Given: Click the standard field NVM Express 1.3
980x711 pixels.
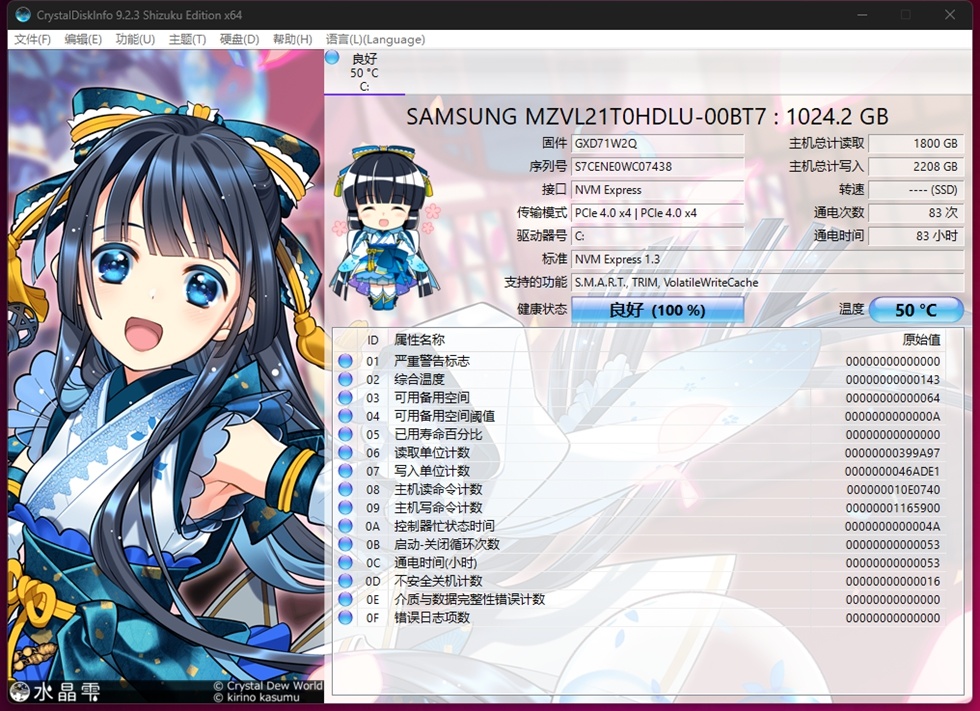Looking at the screenshot, I should (768, 259).
